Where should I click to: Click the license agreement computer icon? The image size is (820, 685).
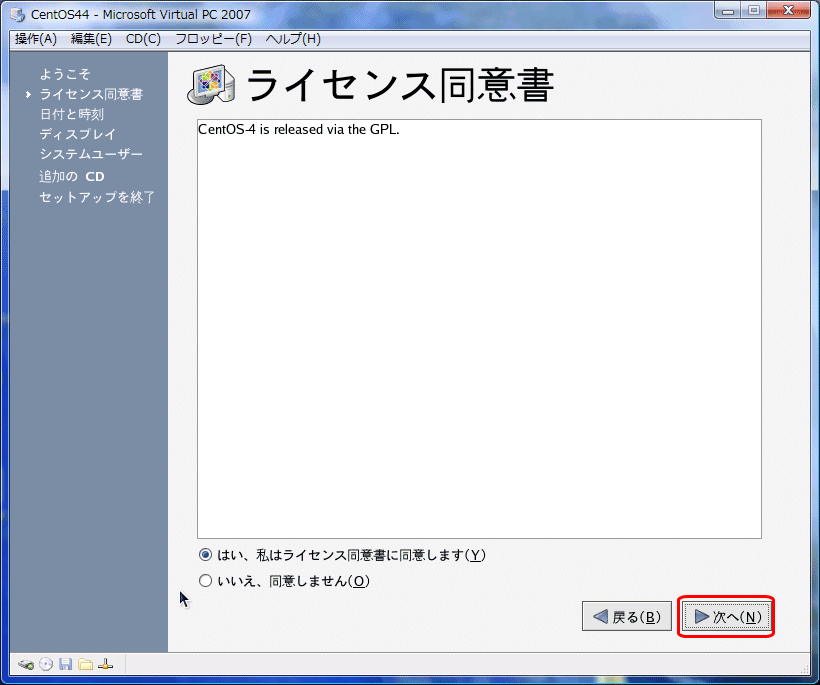pyautogui.click(x=211, y=85)
